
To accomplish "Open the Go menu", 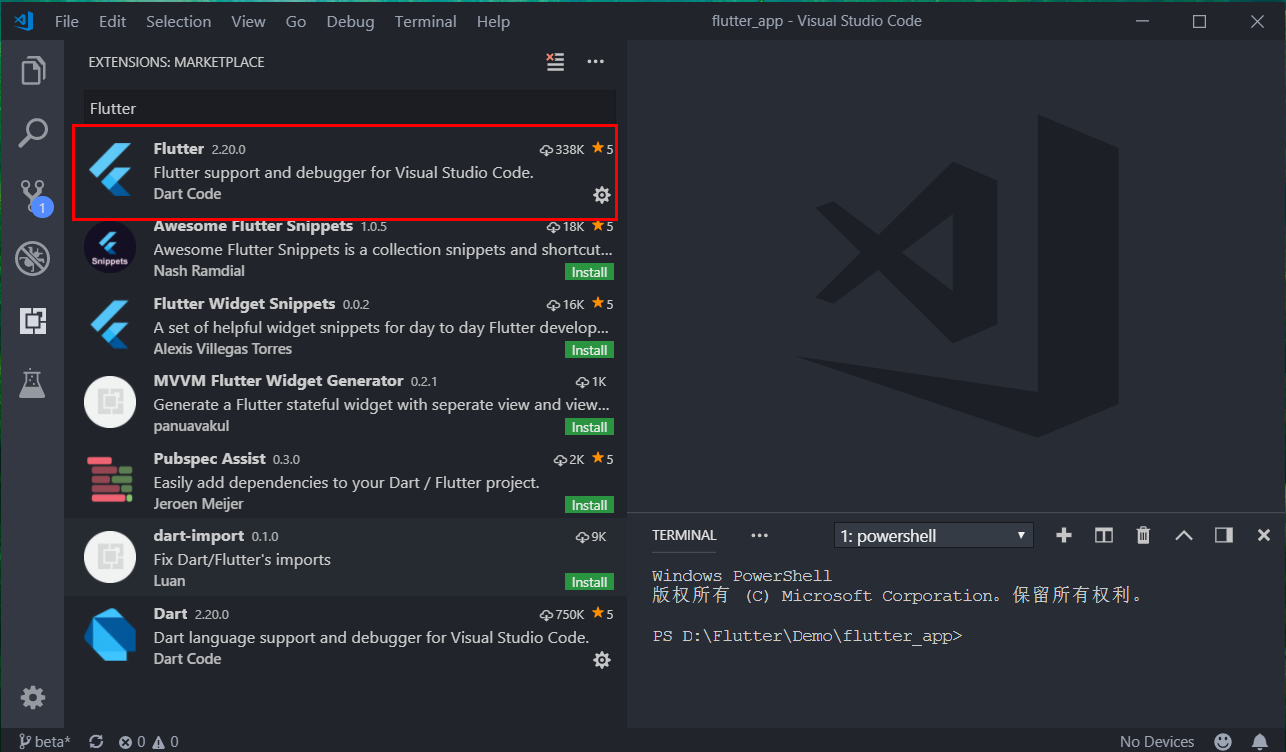I will (296, 21).
